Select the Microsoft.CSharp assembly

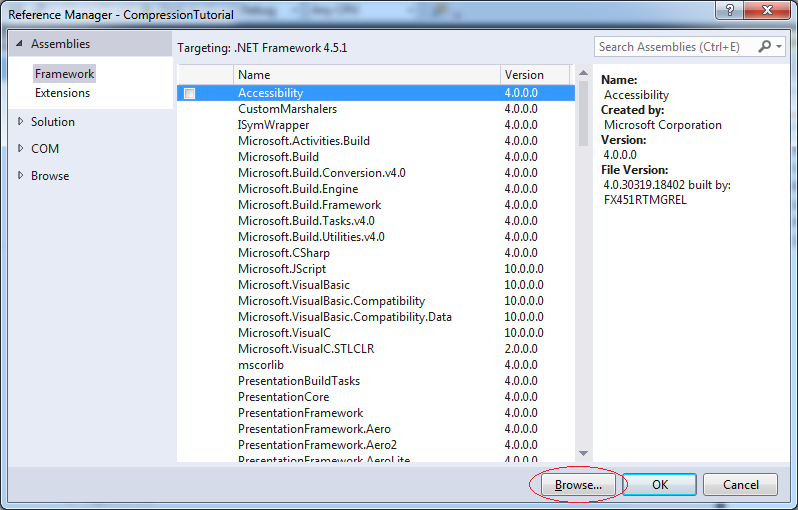[376, 253]
